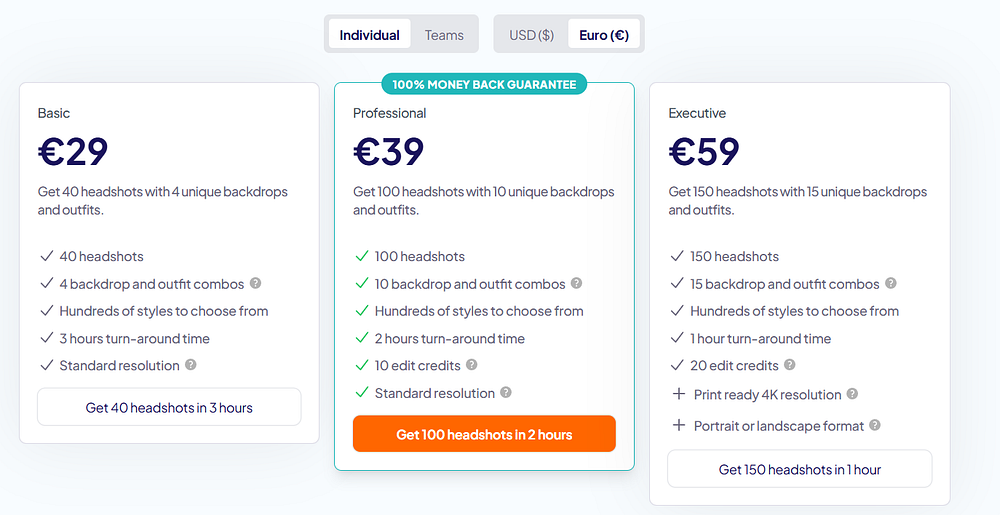Click Get 150 headshots in 1 hour button
This screenshot has height=515, width=1000.
800,469
